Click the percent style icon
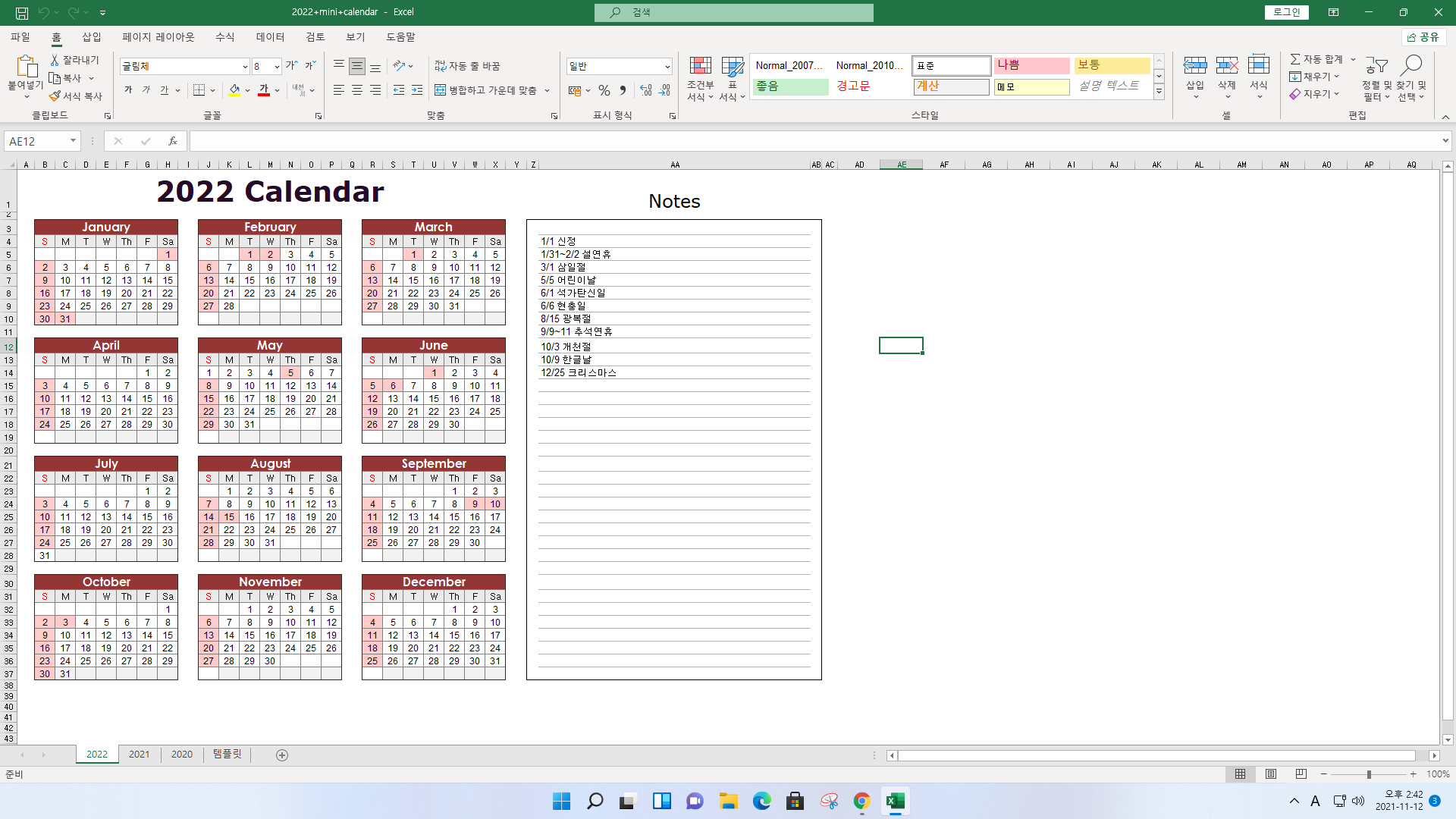Screen dimensions: 1456x819 (x=604, y=90)
